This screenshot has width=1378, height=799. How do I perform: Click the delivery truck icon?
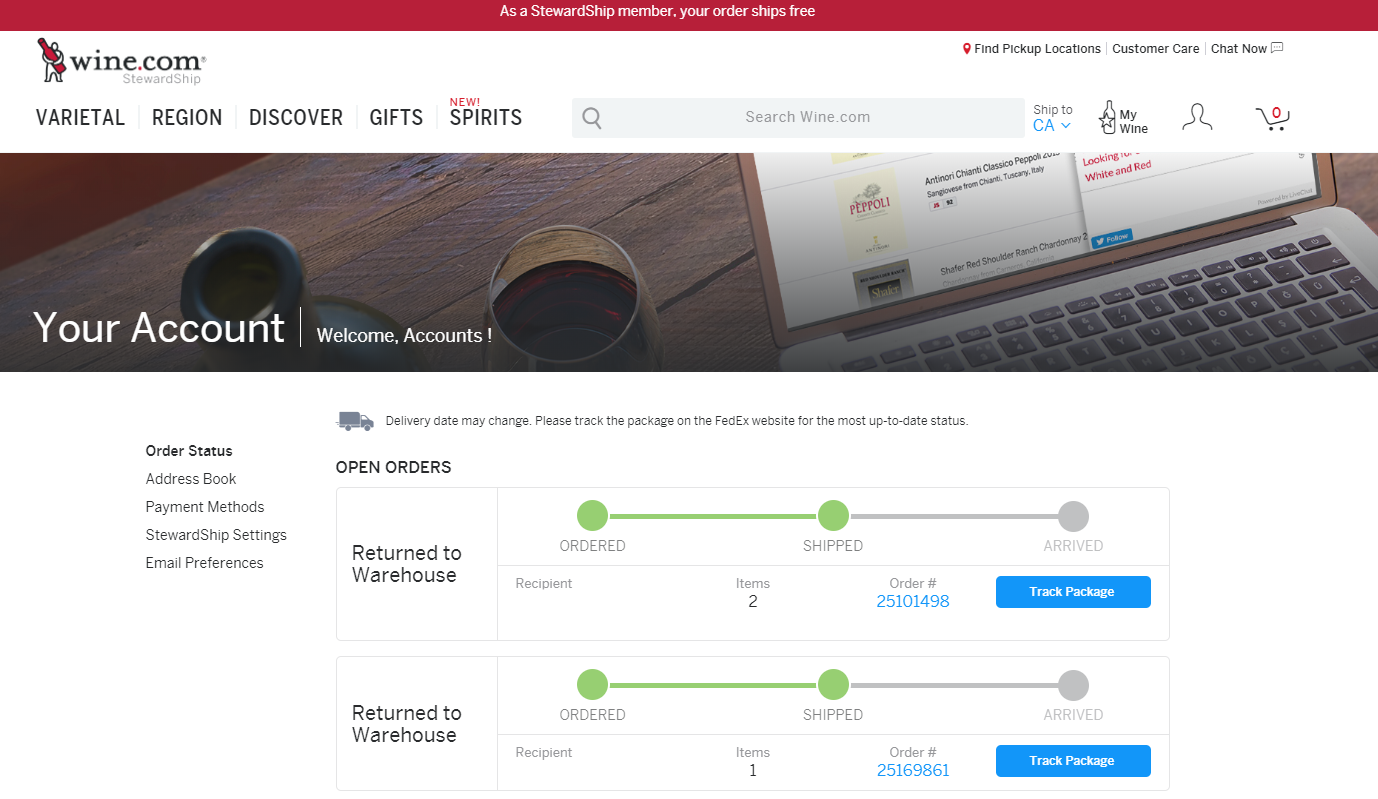point(355,421)
